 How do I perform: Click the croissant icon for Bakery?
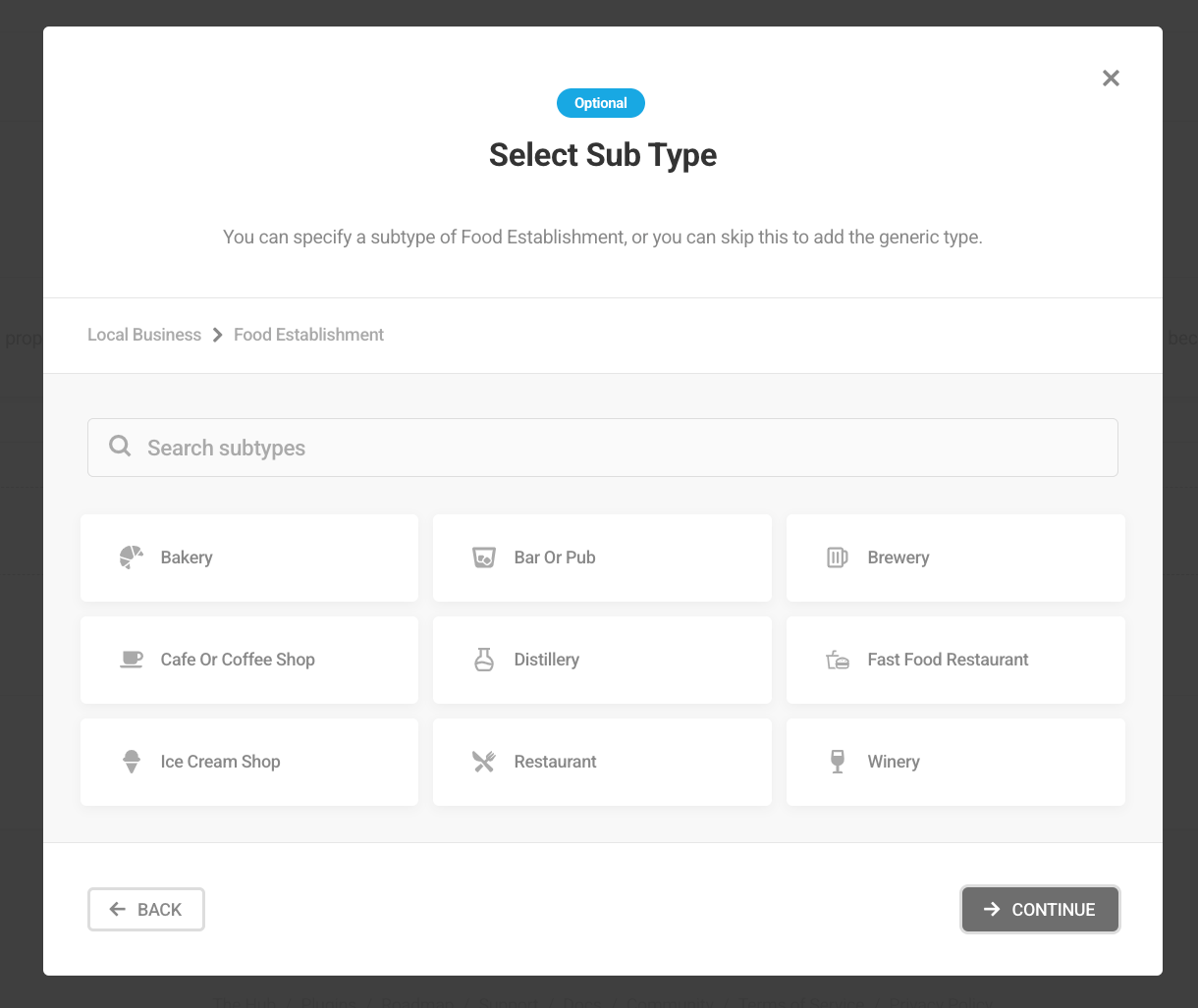tap(132, 557)
